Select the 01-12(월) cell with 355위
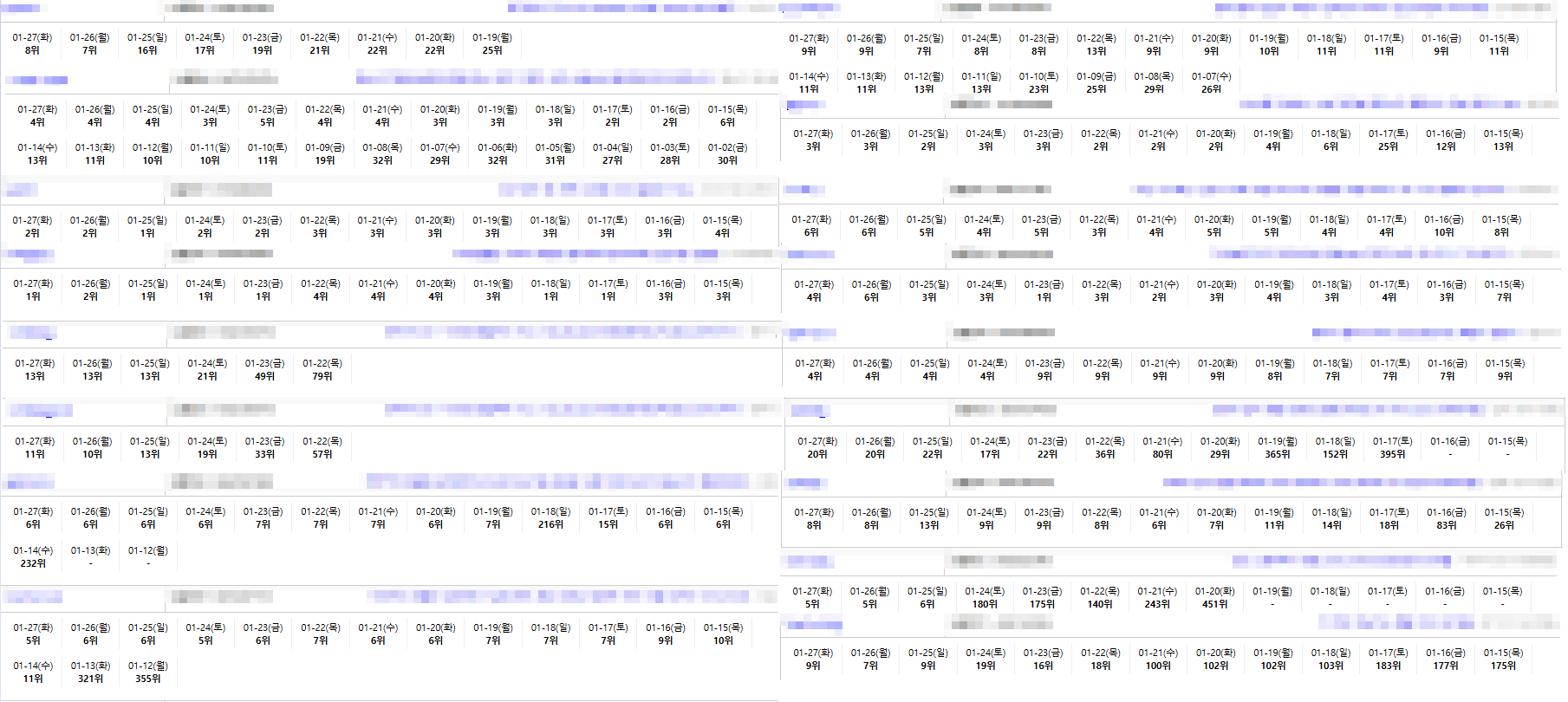This screenshot has width=1568, height=702. point(148,672)
